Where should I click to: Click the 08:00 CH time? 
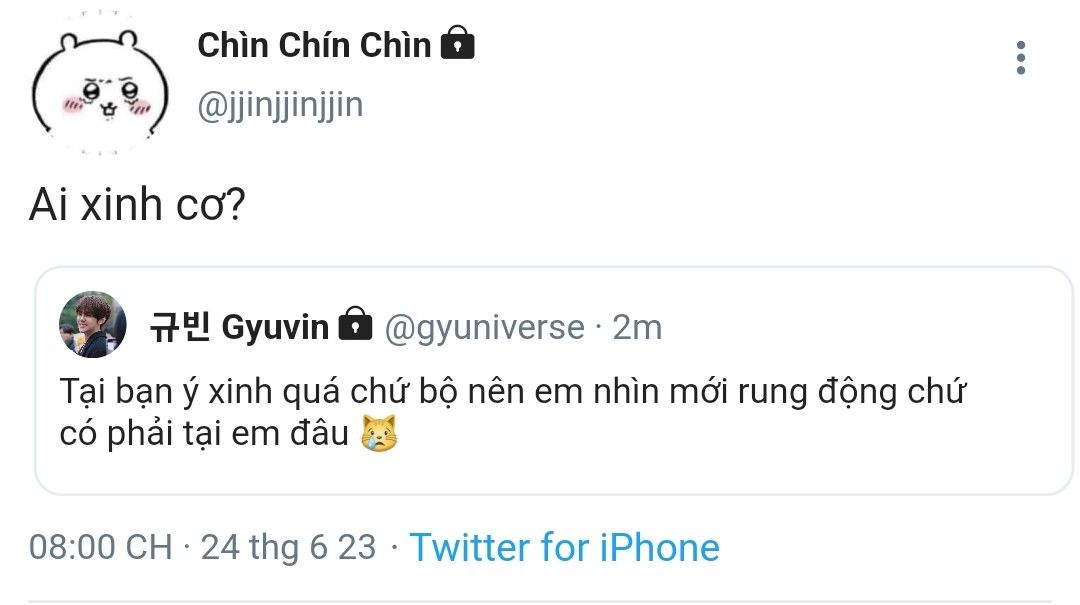tap(100, 547)
